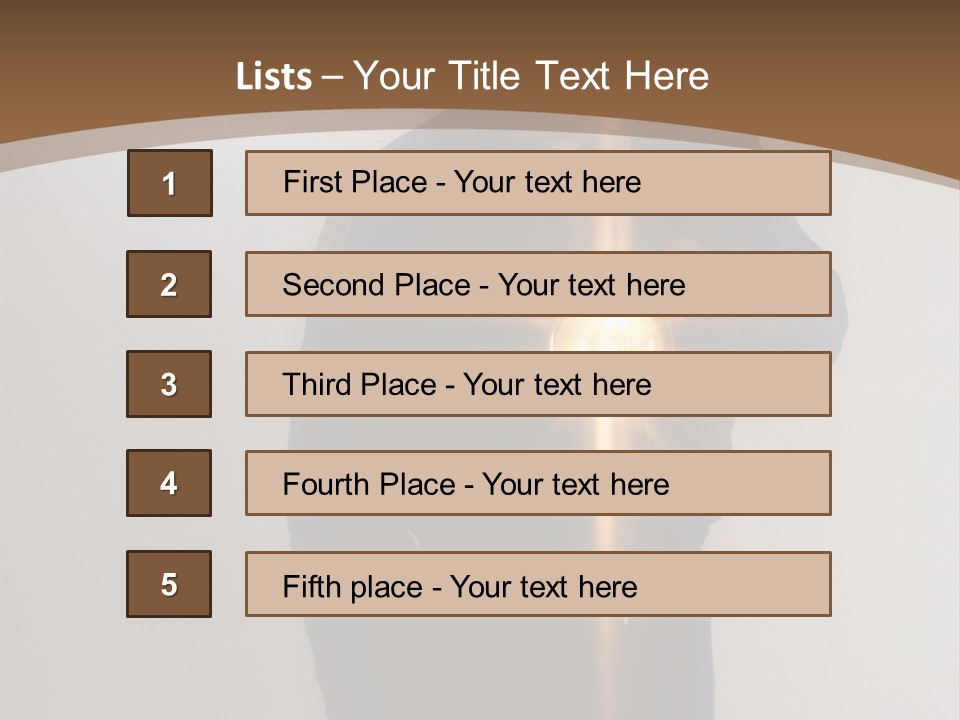This screenshot has width=960, height=720.
Task: Click 'Your text here' in Fourth Place bar
Action: 576,484
